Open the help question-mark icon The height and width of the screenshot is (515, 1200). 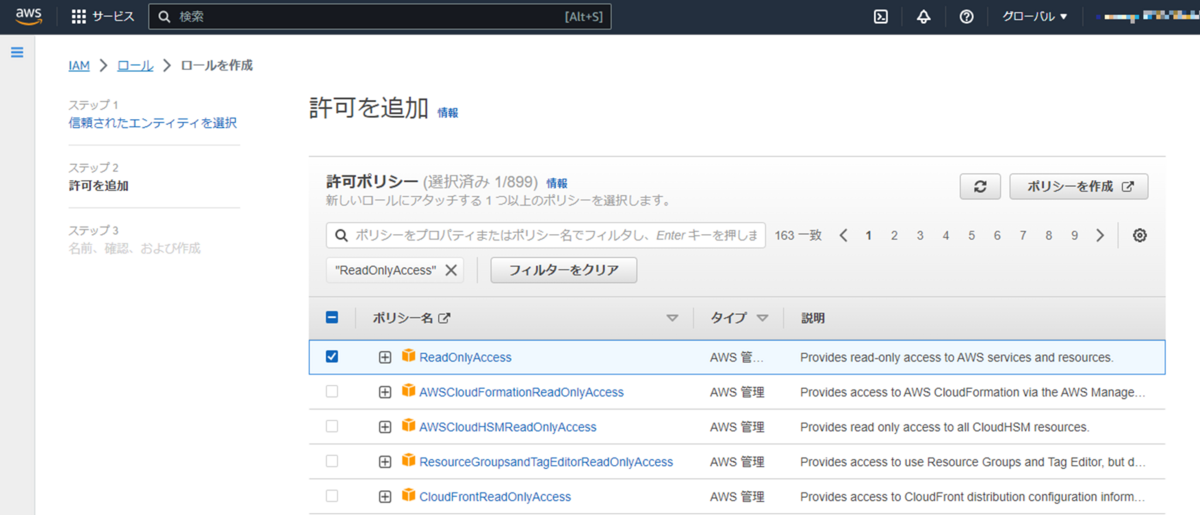(x=966, y=17)
